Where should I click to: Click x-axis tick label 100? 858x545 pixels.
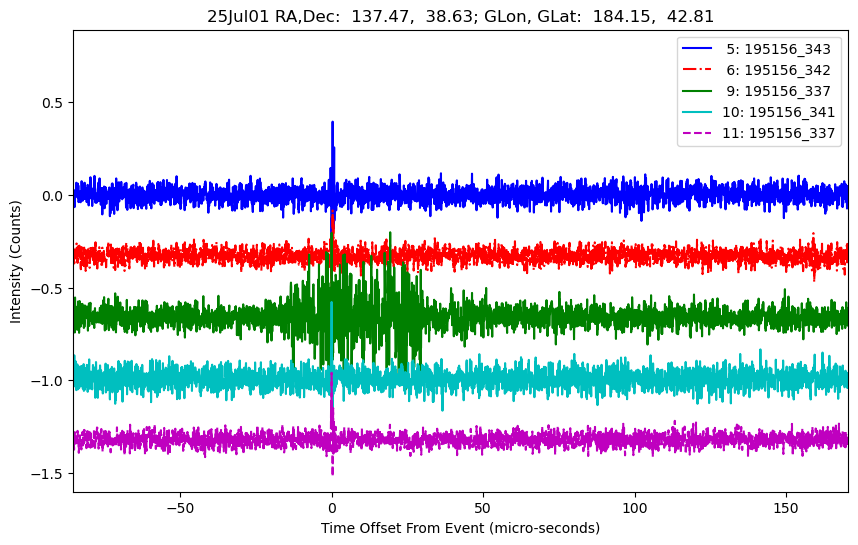[x=635, y=508]
